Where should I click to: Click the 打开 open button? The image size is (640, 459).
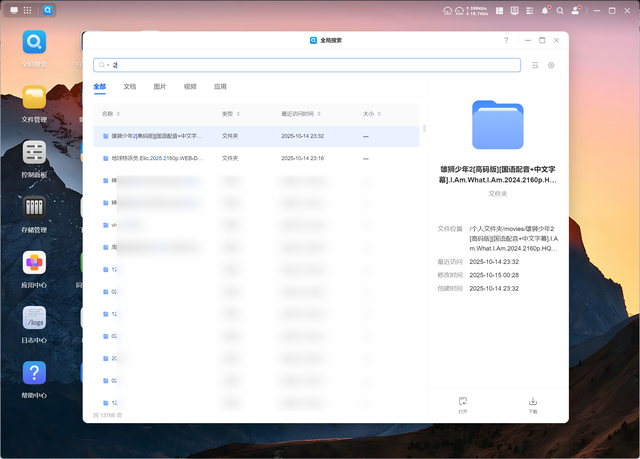pos(462,405)
